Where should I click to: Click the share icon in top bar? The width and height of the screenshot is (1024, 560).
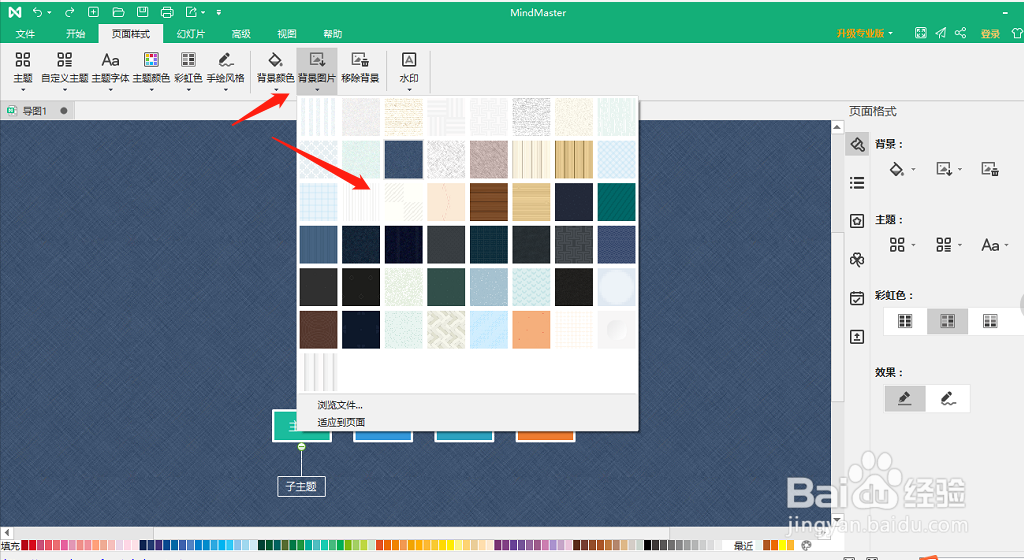click(961, 33)
